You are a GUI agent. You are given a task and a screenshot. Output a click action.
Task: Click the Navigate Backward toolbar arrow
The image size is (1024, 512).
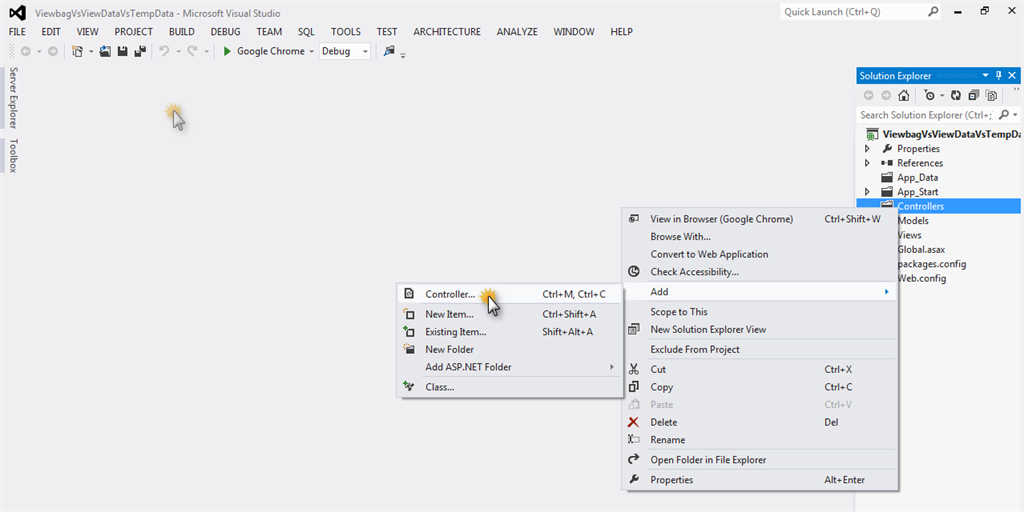point(25,51)
